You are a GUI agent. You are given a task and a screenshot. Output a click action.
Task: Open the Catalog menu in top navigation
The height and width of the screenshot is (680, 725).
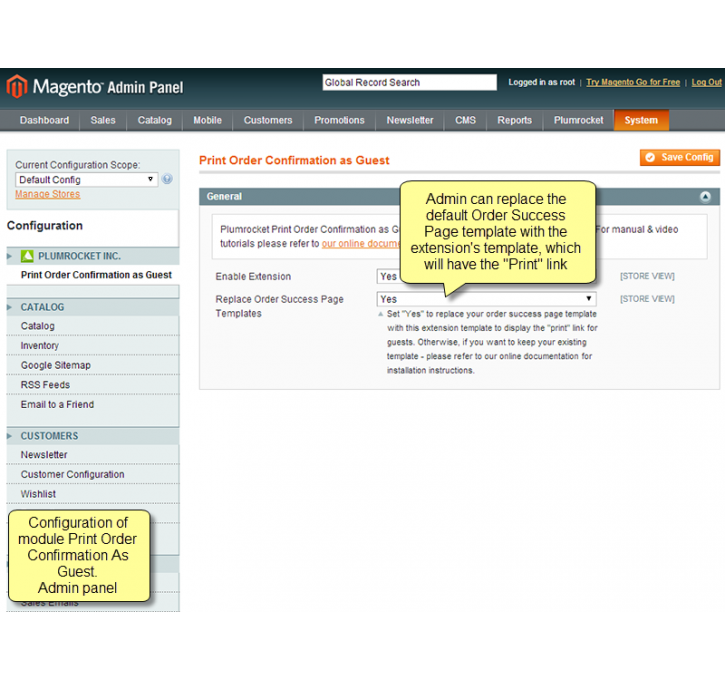point(154,120)
